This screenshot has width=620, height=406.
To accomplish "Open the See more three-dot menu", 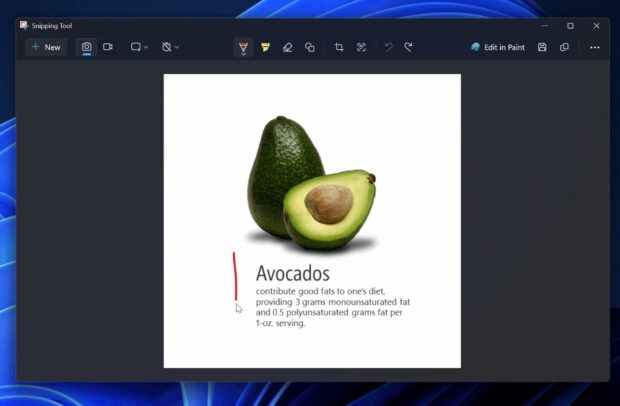I will click(x=594, y=47).
